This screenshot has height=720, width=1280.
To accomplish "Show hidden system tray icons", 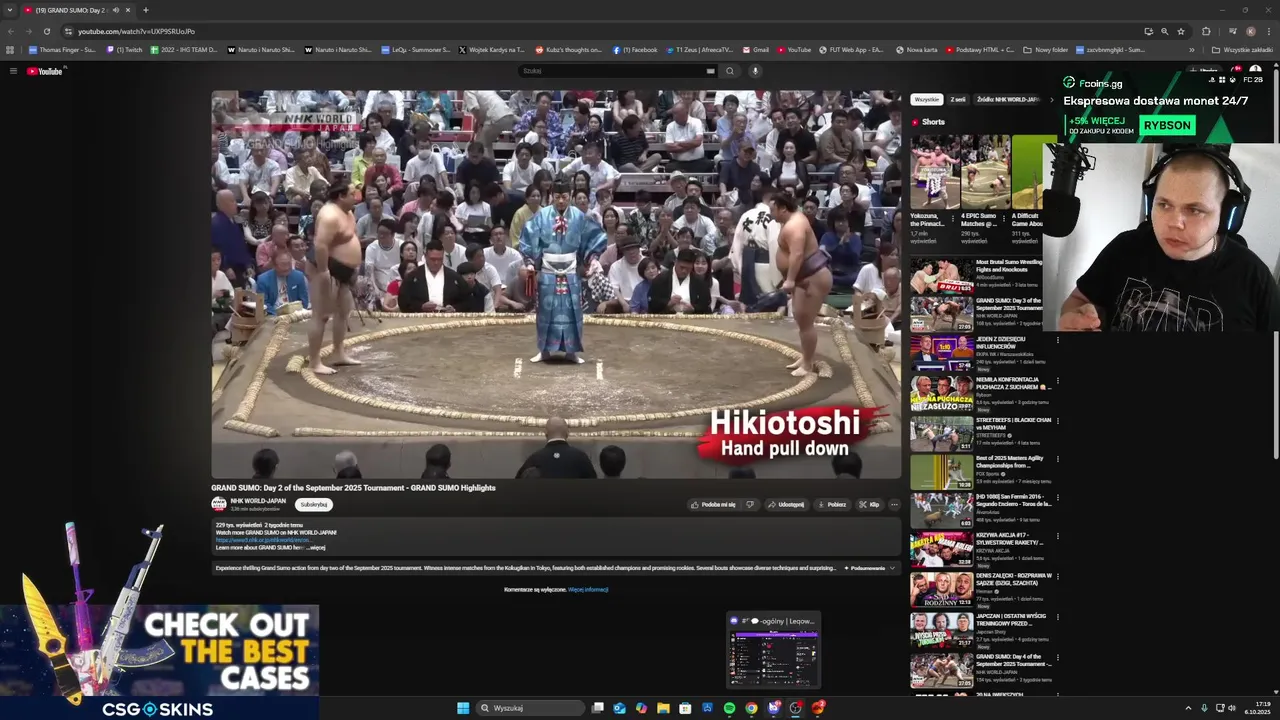I will (1188, 708).
